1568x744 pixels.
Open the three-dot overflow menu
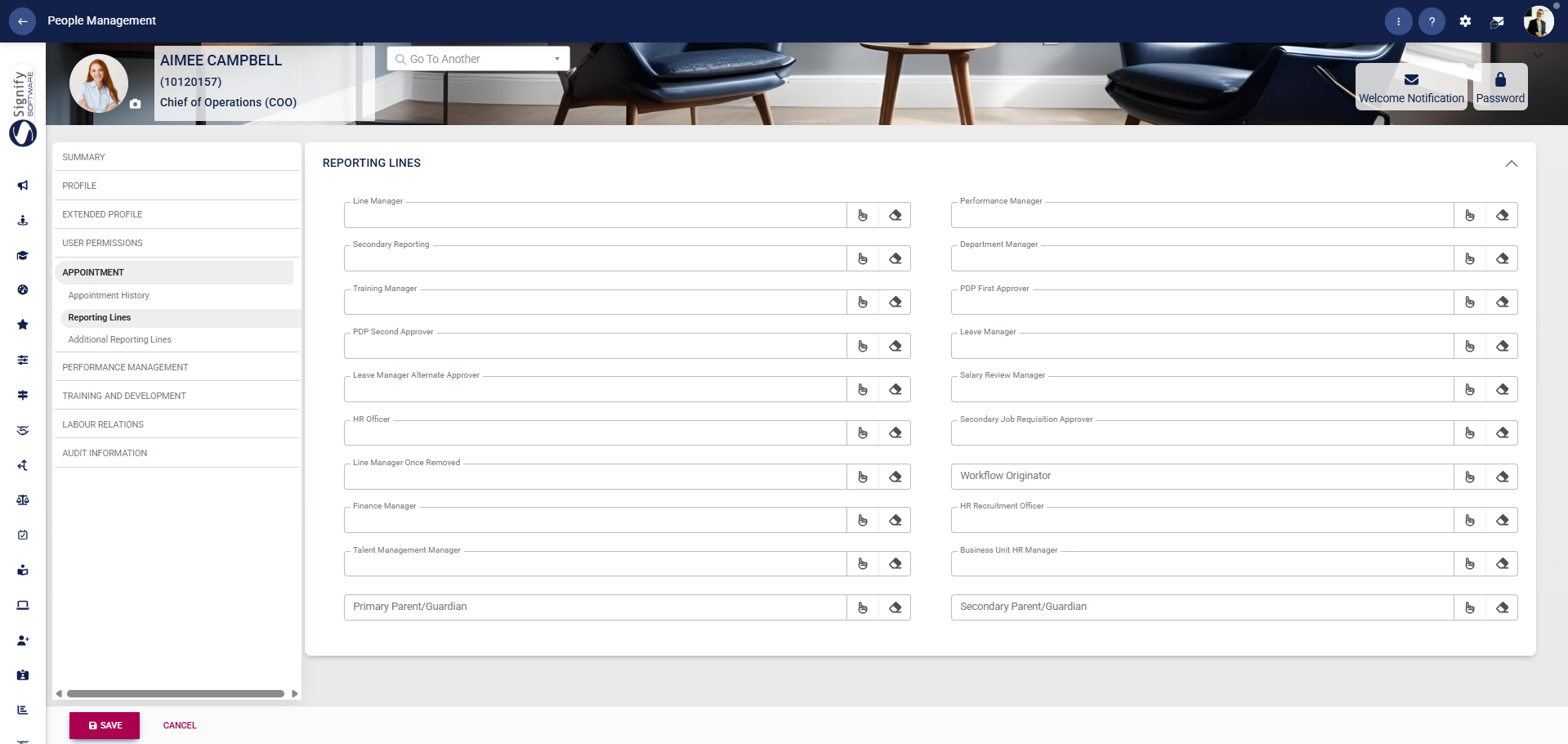(1398, 20)
